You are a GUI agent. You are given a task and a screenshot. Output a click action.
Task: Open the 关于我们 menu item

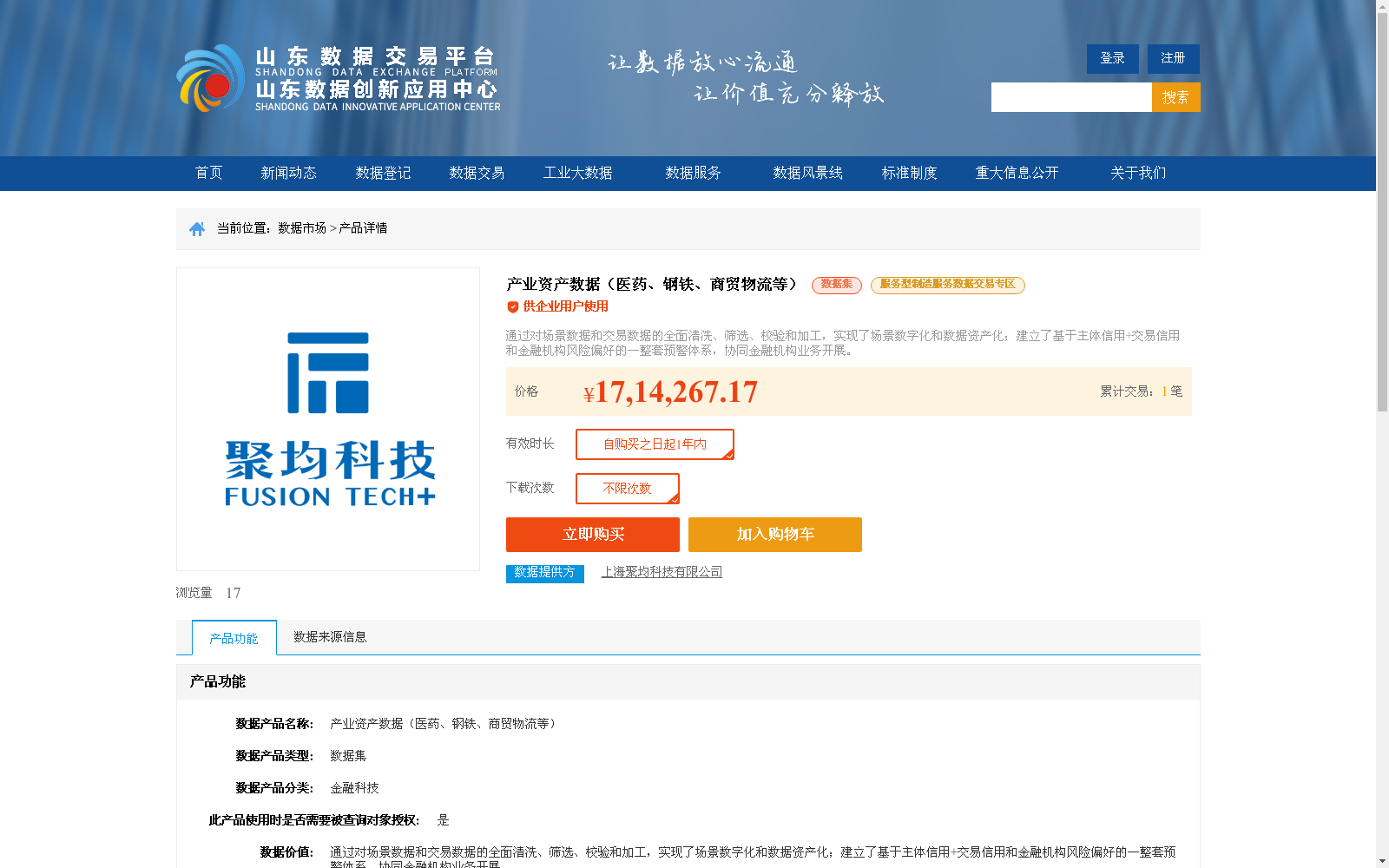(x=1138, y=173)
